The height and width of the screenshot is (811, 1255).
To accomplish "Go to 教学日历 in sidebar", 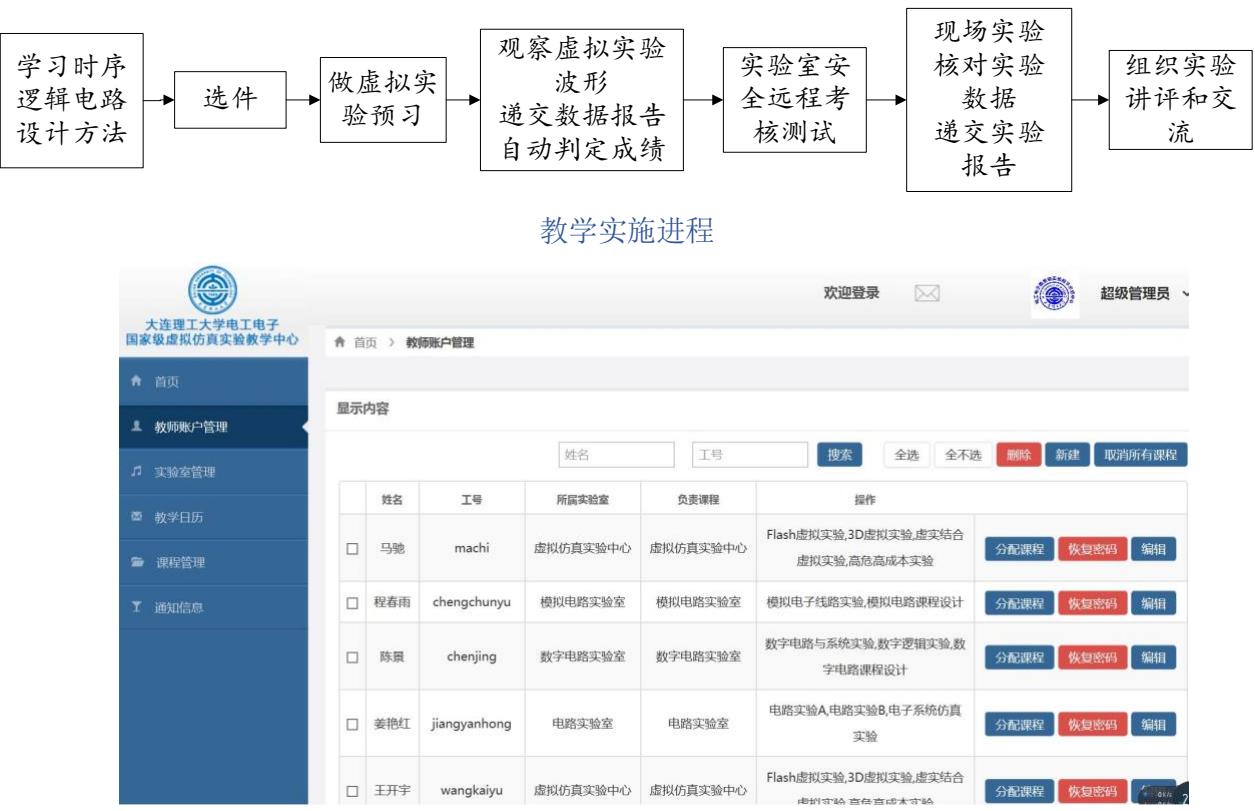I will pos(179,517).
